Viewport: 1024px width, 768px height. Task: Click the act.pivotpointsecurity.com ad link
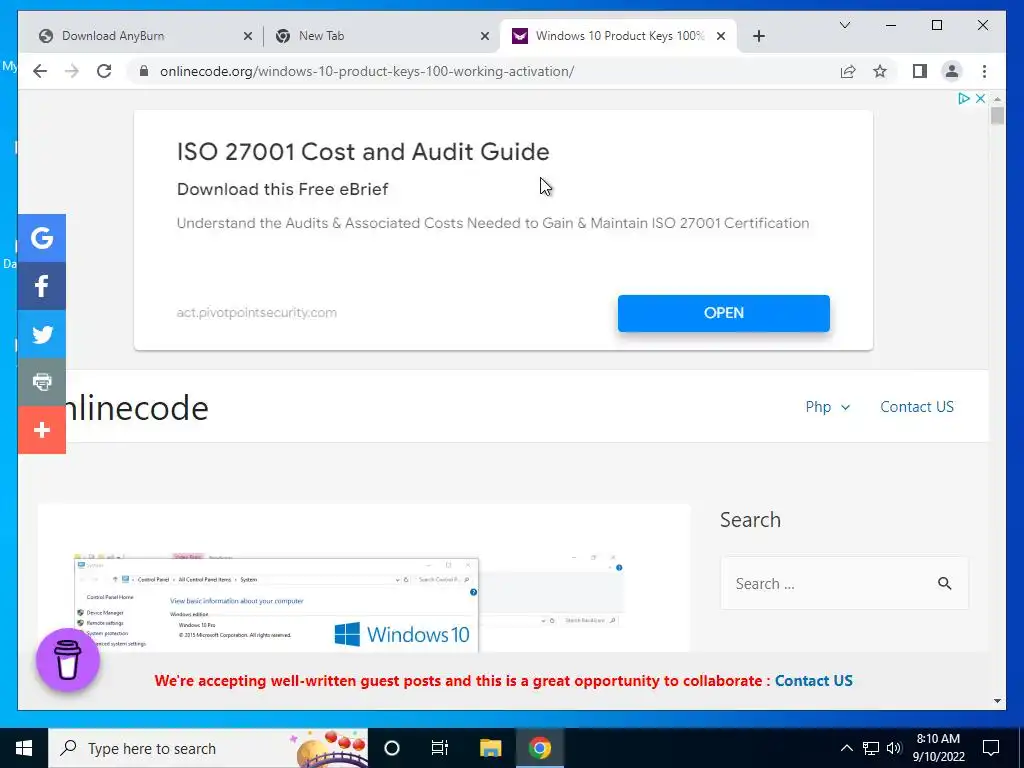point(257,312)
